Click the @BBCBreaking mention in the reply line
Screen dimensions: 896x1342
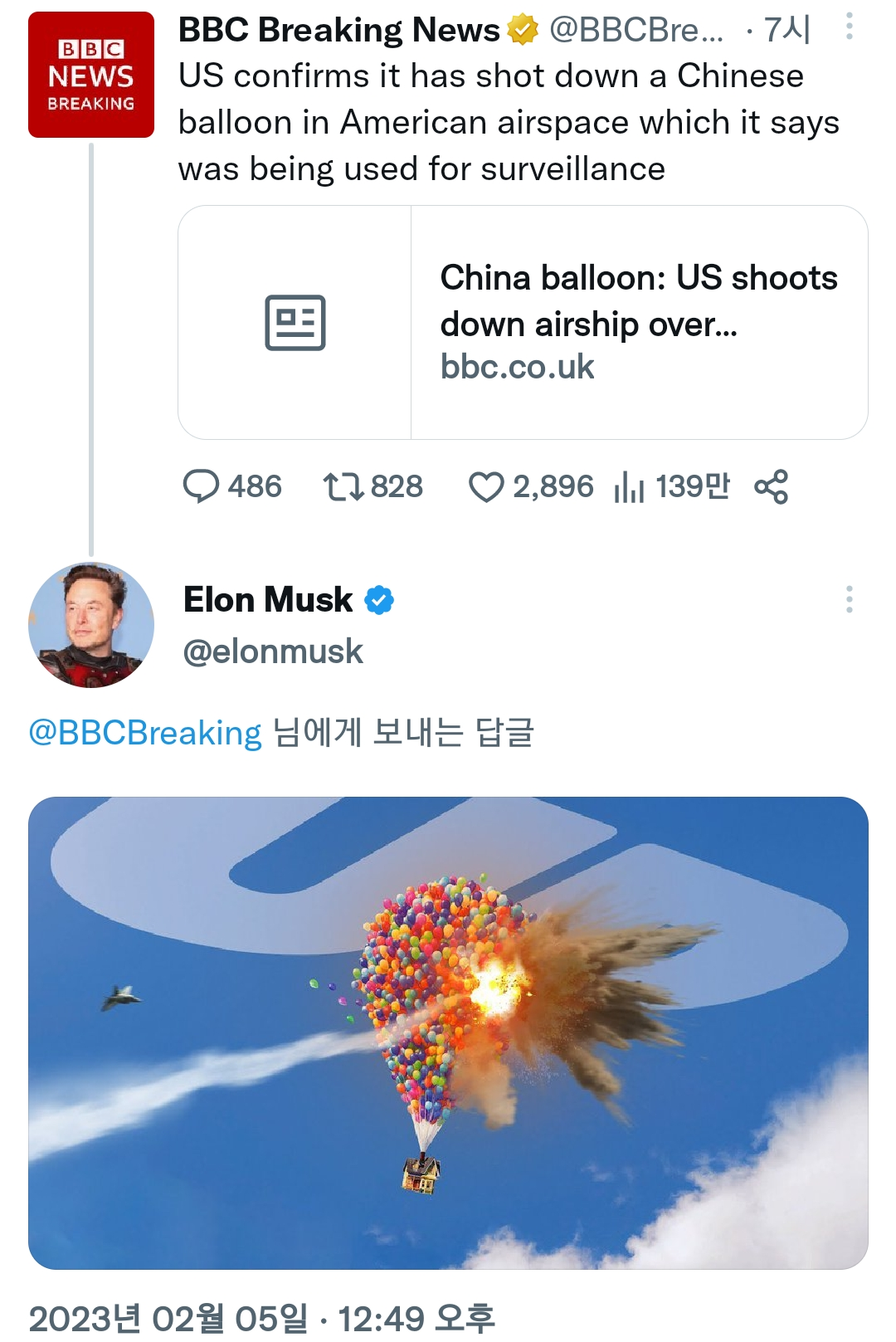click(145, 734)
